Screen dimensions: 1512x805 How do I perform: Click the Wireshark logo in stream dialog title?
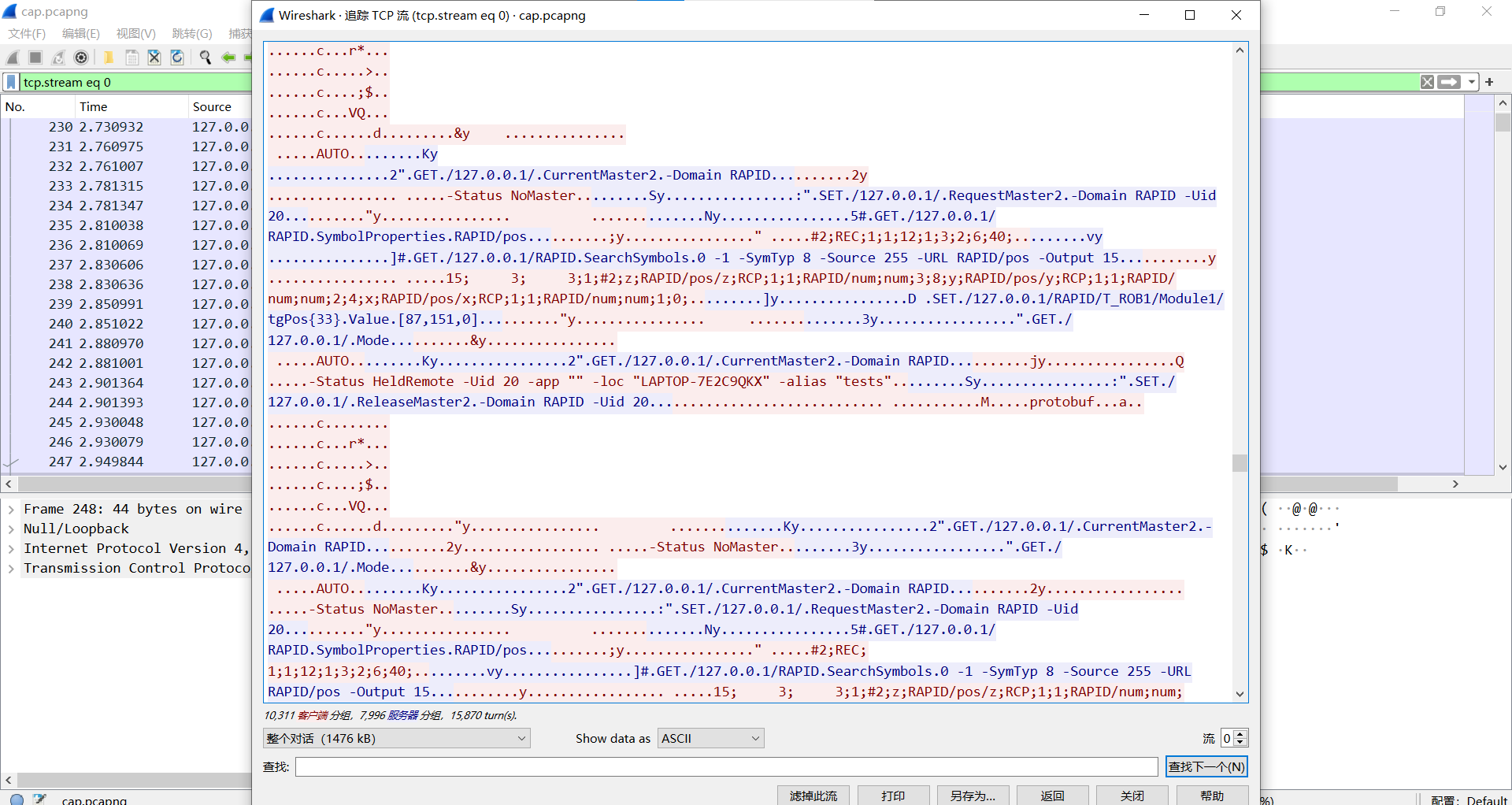click(268, 15)
